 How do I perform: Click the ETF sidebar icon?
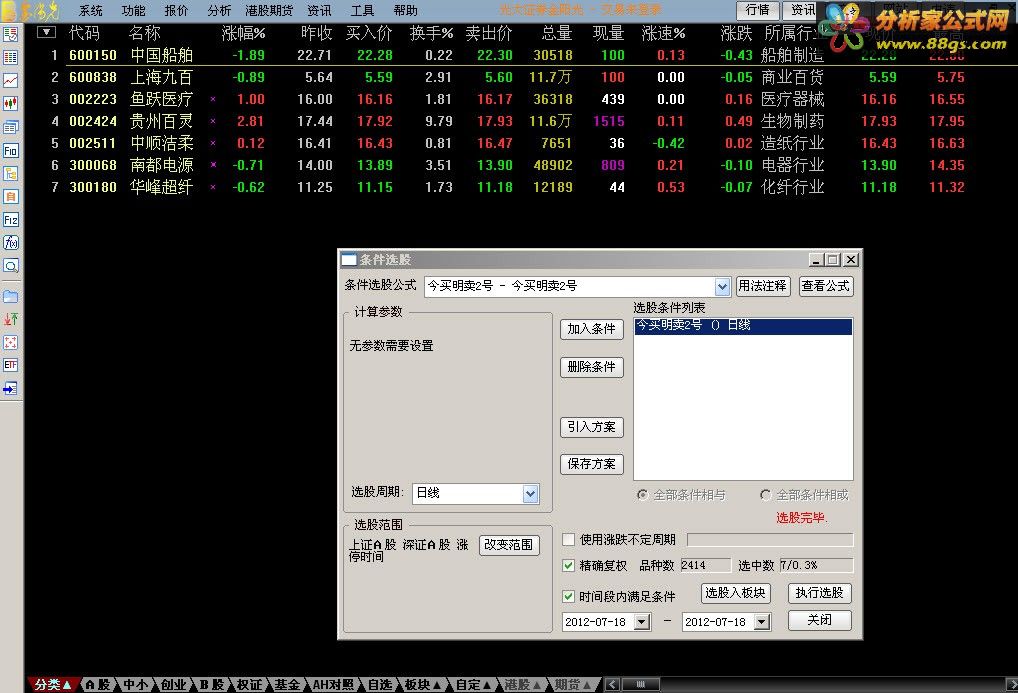coord(10,365)
